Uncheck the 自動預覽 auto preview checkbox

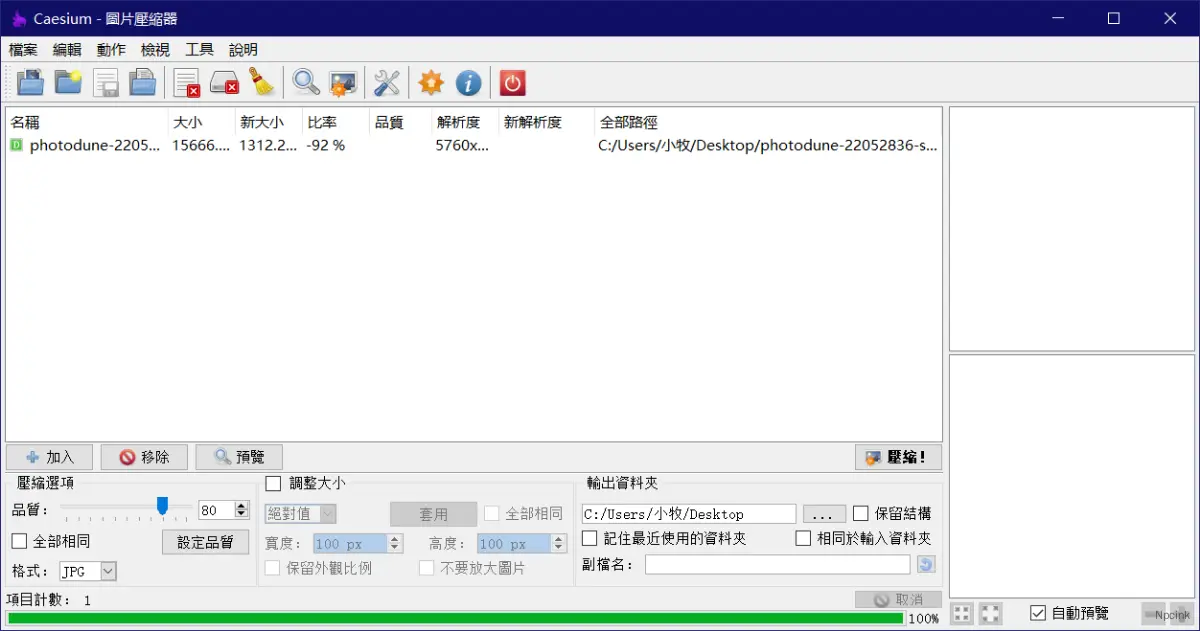[x=1038, y=613]
